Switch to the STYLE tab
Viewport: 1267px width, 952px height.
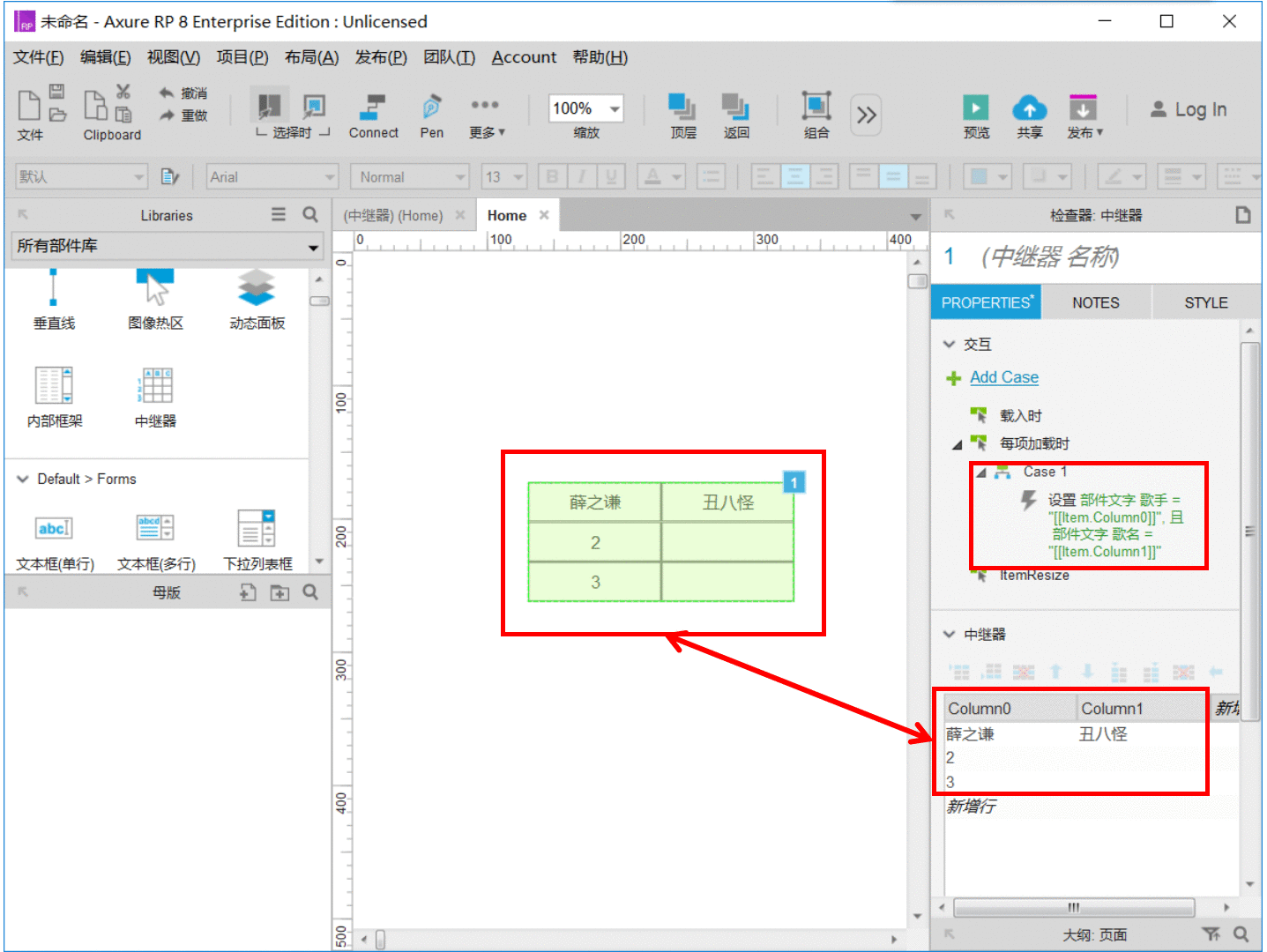click(1205, 302)
